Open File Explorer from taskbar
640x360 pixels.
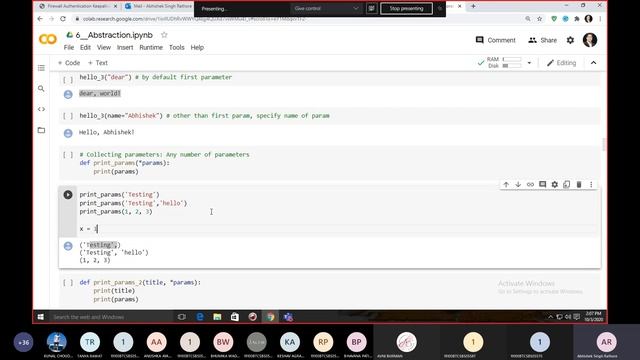click(x=217, y=317)
